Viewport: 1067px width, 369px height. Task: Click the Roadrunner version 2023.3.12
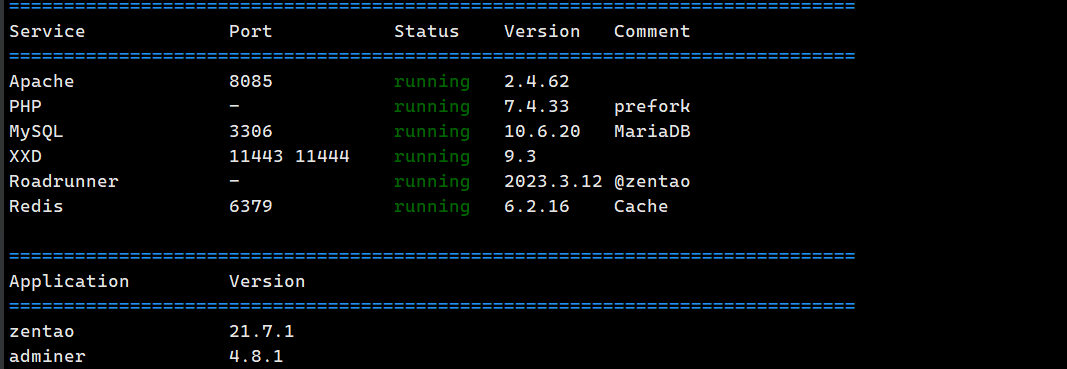[x=553, y=182]
